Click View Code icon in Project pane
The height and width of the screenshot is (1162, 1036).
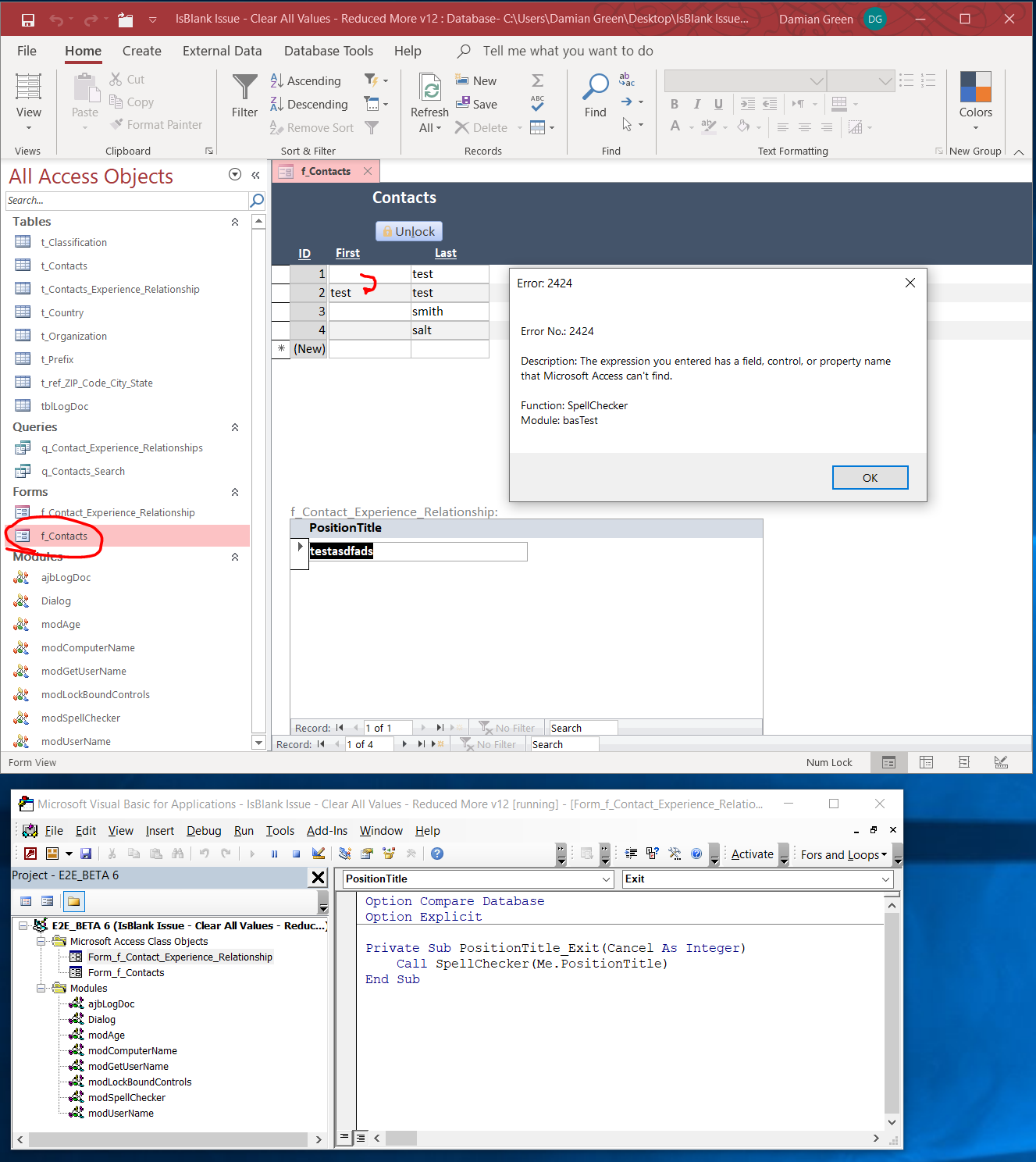pos(26,901)
